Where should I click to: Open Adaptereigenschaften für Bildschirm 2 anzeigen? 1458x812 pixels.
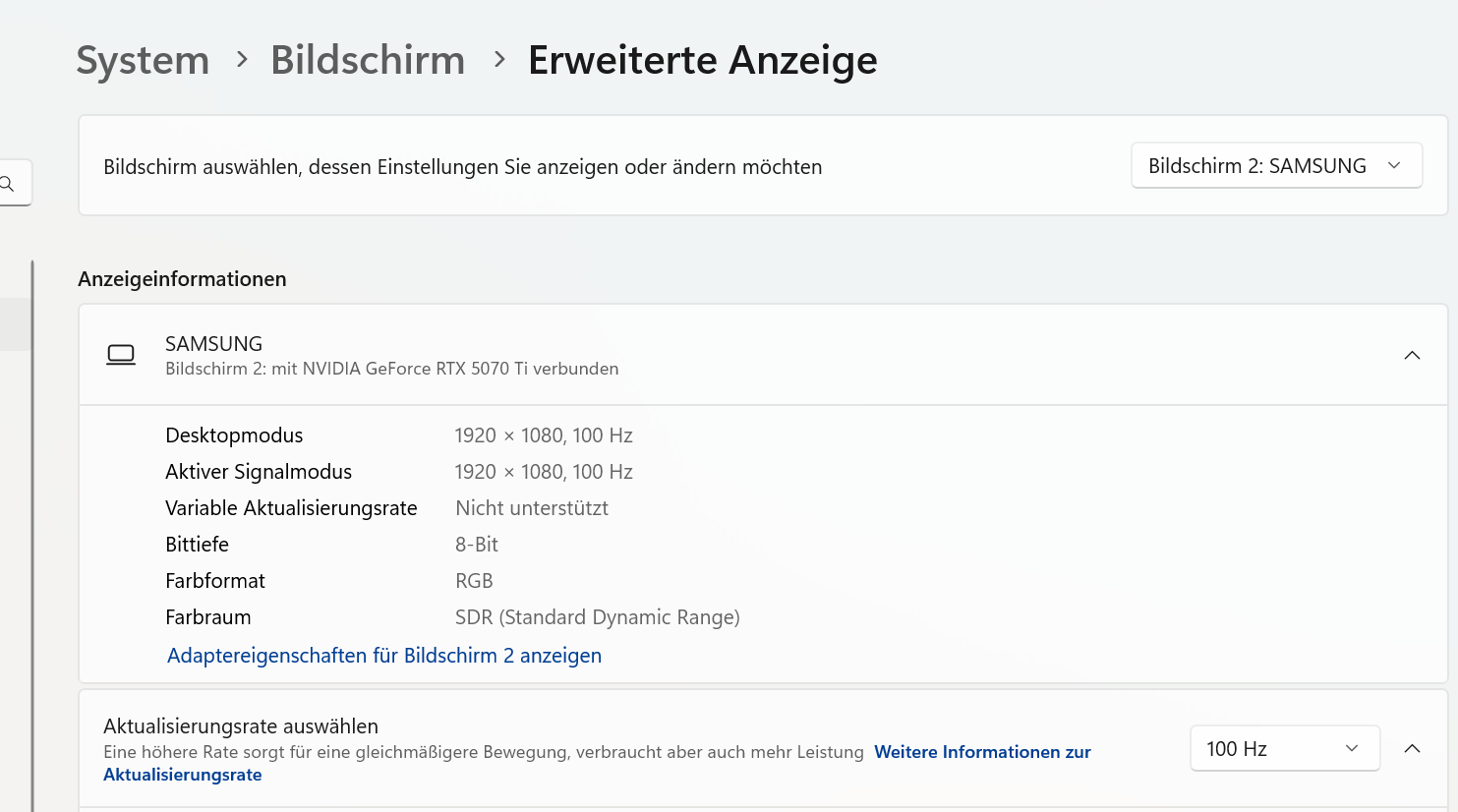point(383,655)
